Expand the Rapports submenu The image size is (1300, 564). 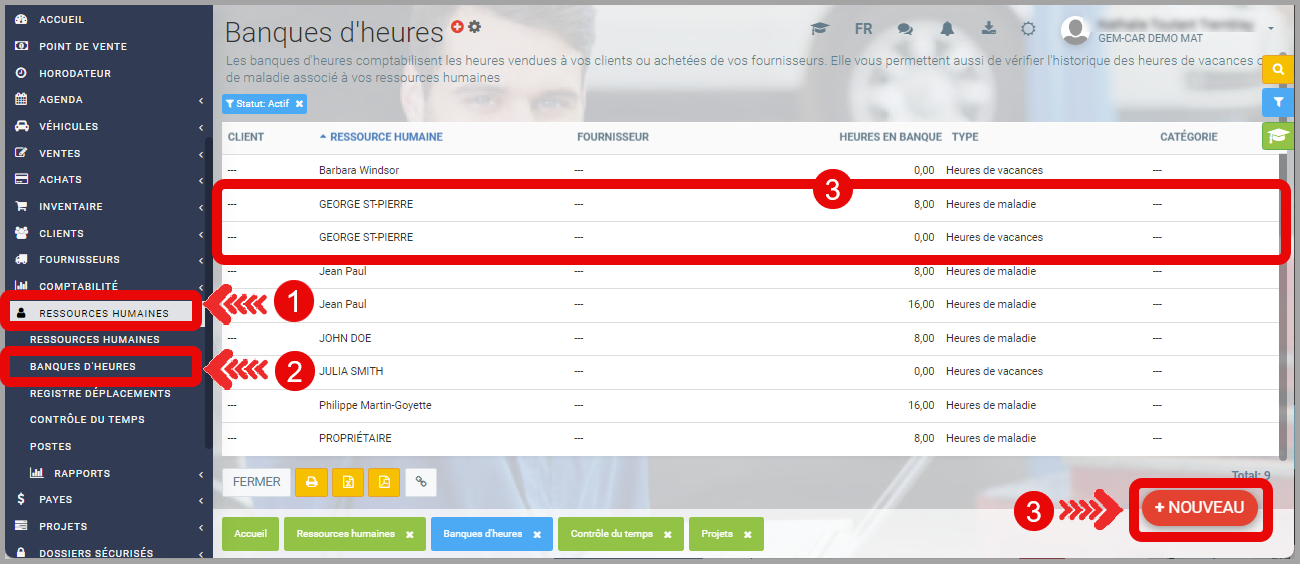(x=106, y=473)
